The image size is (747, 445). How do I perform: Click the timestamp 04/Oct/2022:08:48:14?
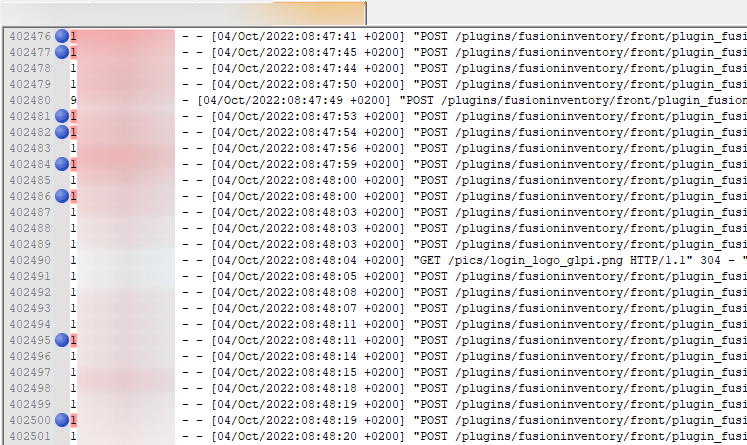287,356
